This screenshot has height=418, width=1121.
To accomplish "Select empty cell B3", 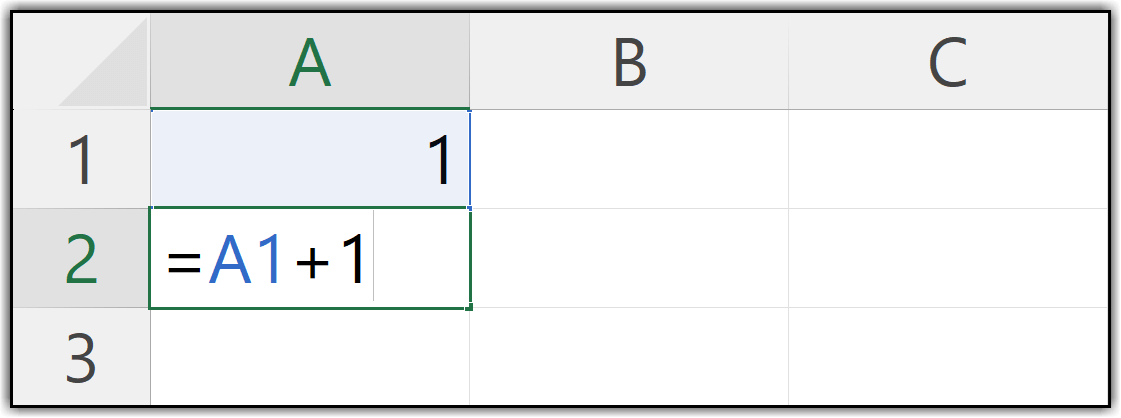I will (x=628, y=357).
